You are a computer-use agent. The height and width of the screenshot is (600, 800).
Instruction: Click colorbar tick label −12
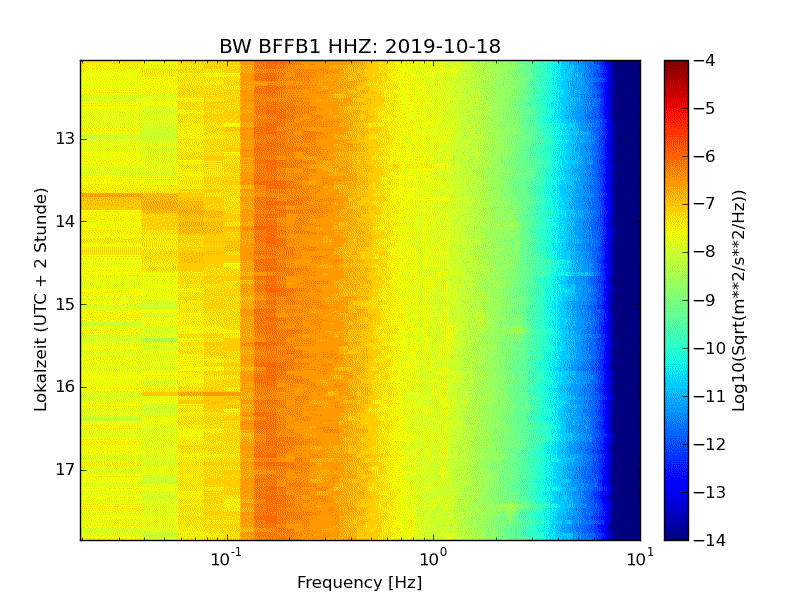pos(710,444)
